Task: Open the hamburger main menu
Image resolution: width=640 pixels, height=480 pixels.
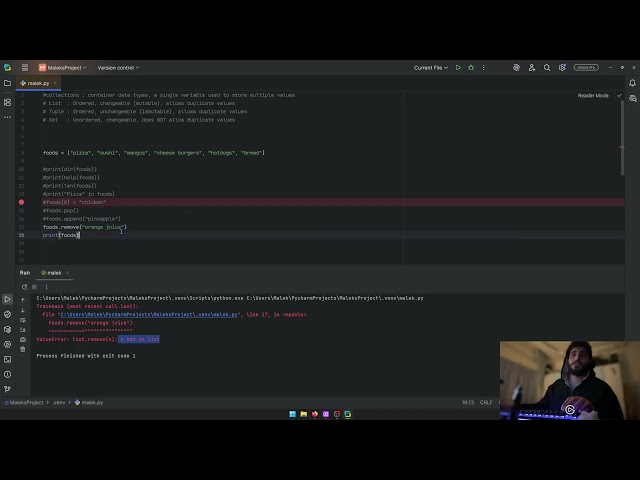Action: [25, 67]
